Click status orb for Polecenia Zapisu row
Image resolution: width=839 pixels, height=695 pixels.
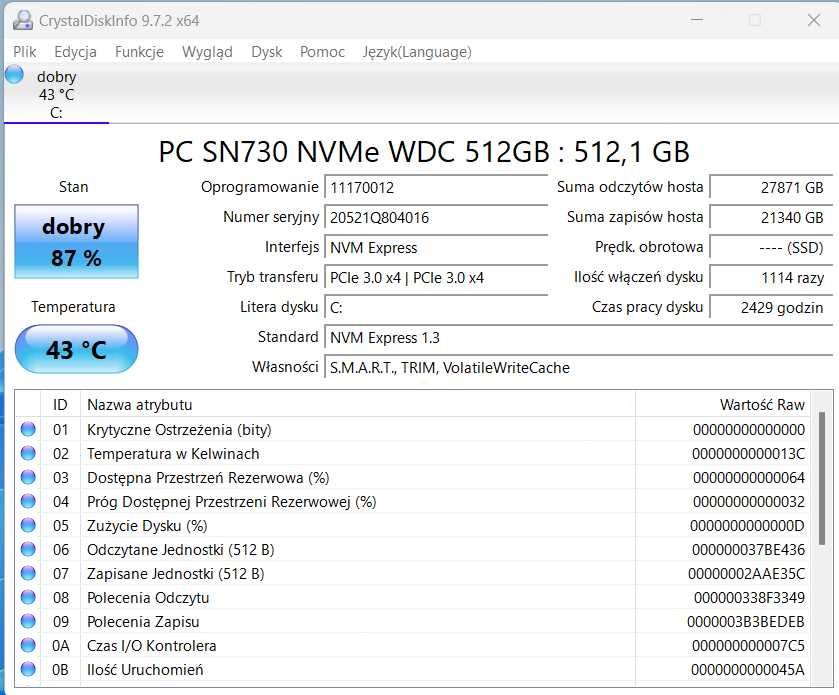pyautogui.click(x=28, y=621)
